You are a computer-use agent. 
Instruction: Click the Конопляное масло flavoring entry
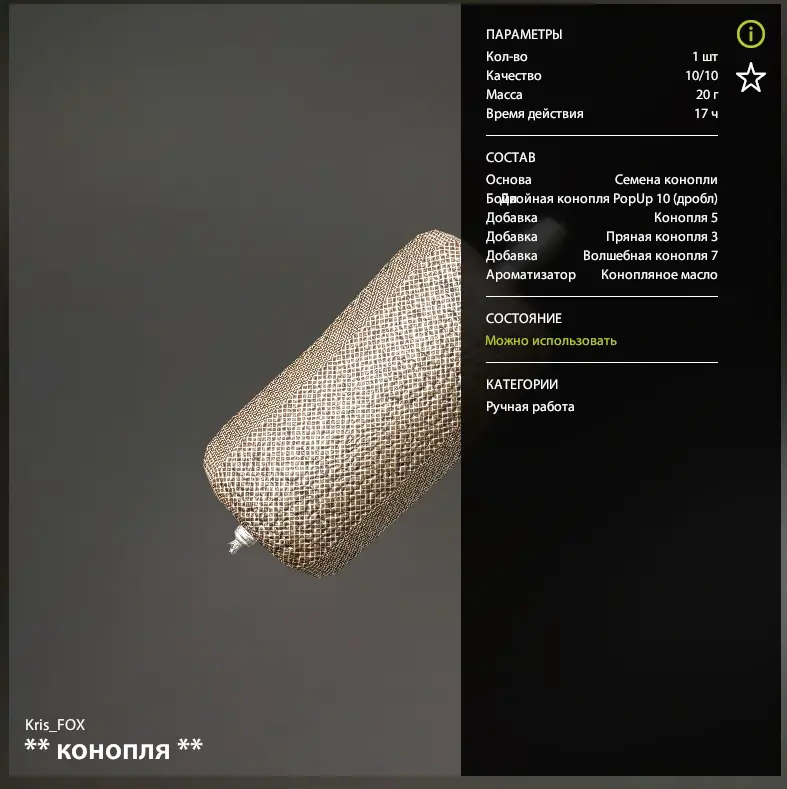click(x=659, y=275)
